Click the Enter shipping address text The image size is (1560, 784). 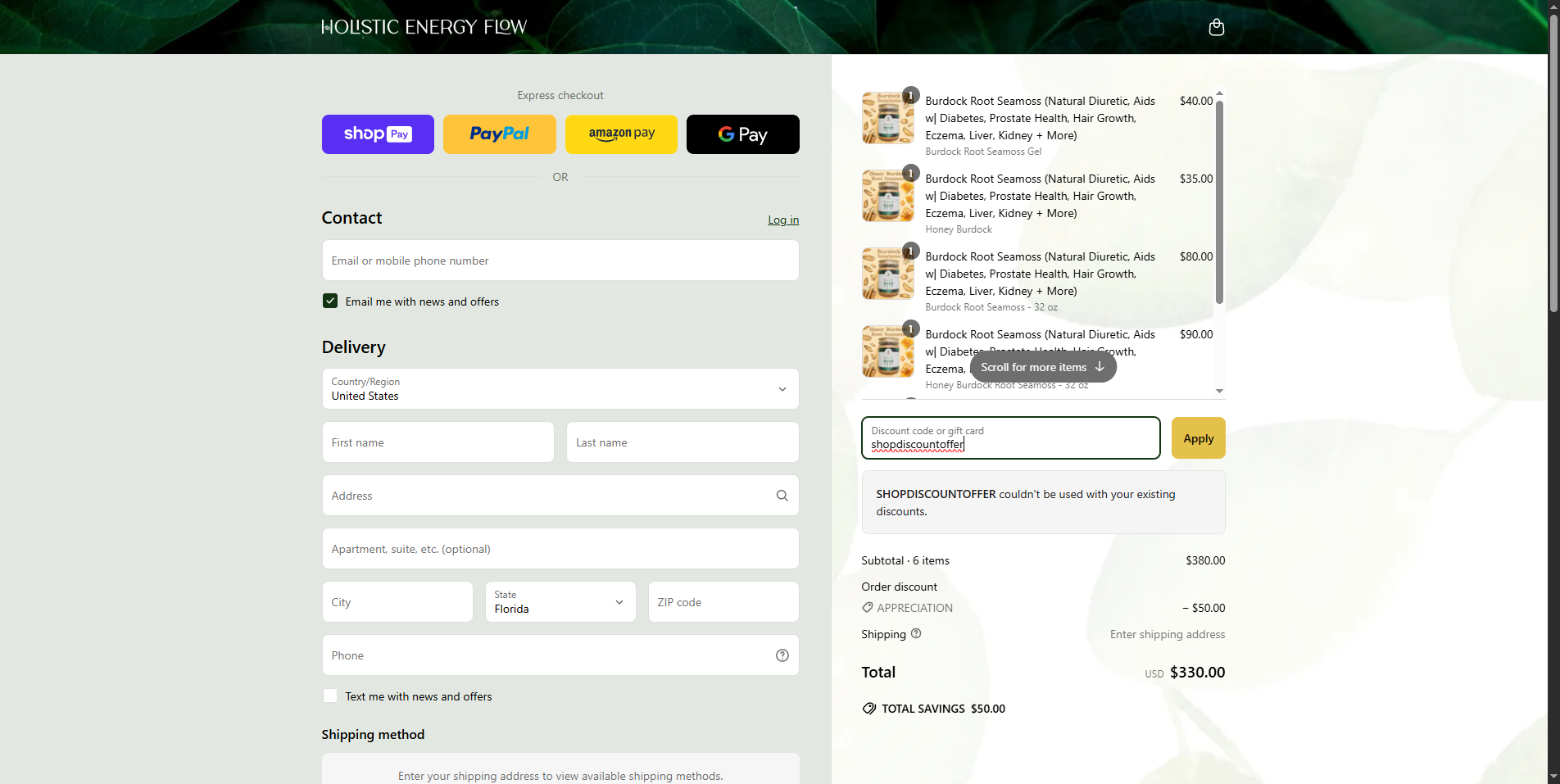click(1168, 634)
